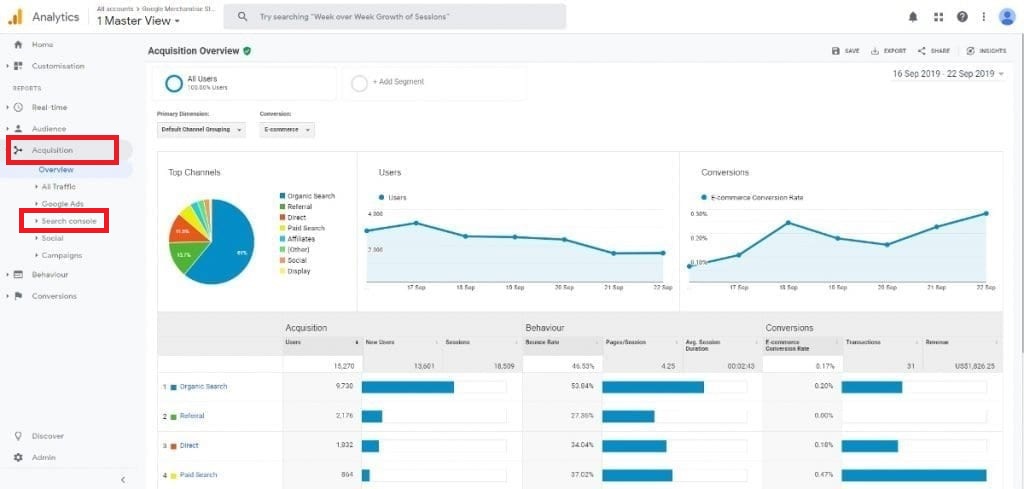Collapse the sidebar with the chevron

(123, 480)
